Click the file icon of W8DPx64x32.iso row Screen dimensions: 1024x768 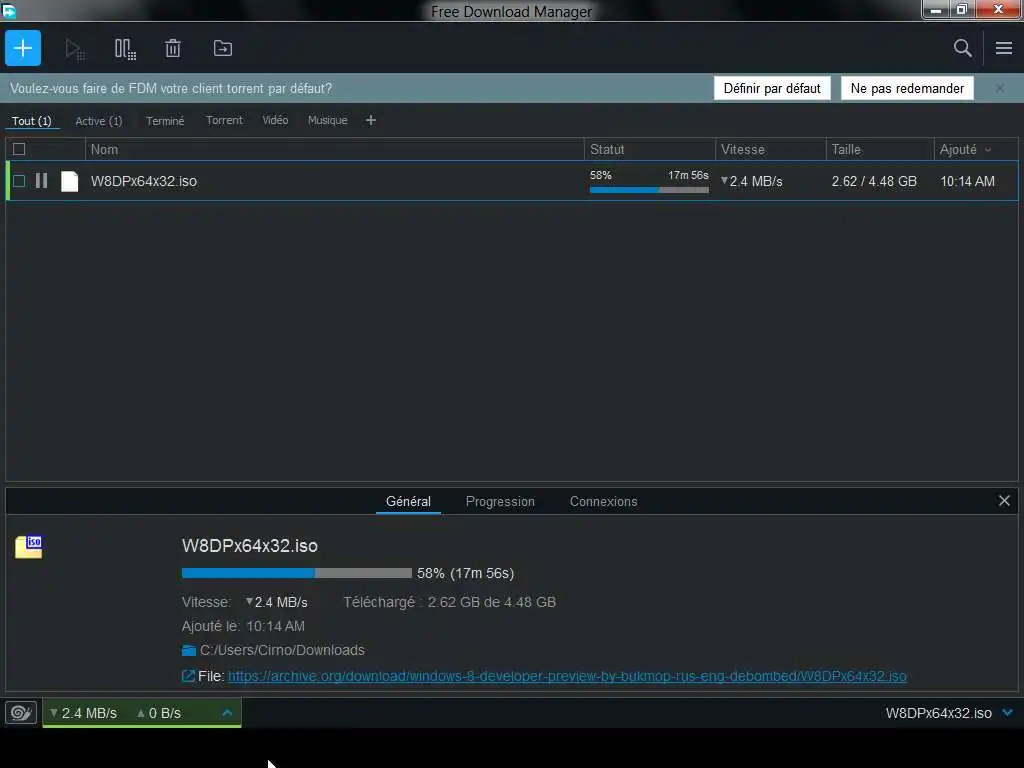(69, 181)
